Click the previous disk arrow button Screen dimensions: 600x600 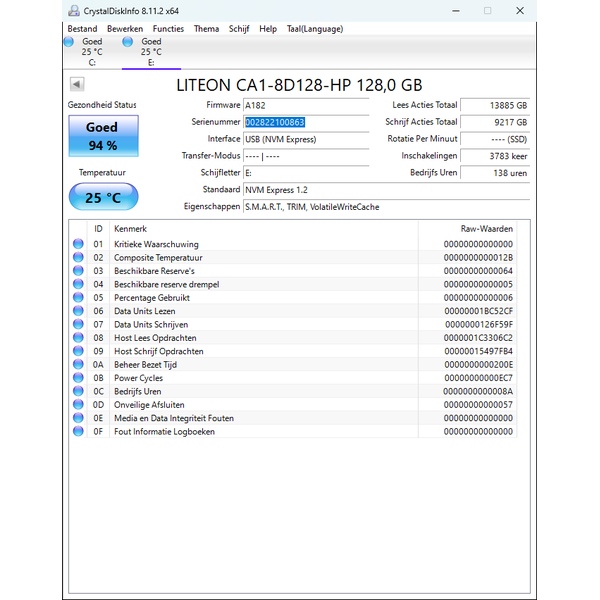(x=77, y=84)
